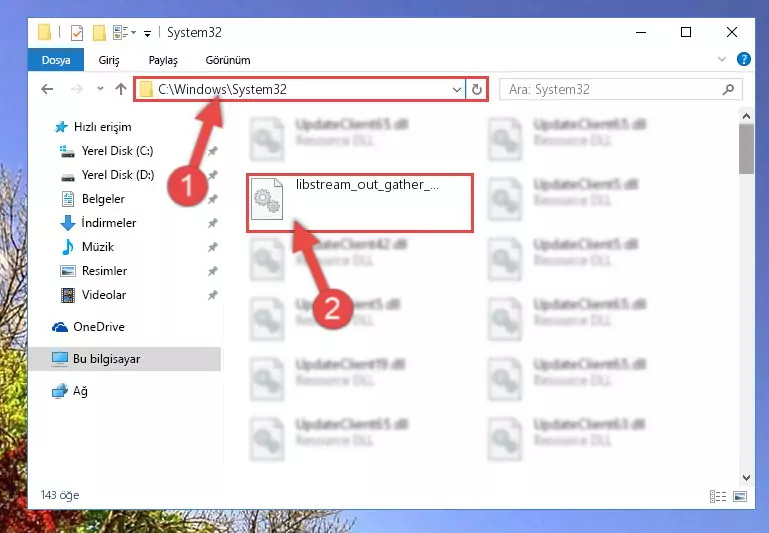Click the pin icon next to Müzik
The width and height of the screenshot is (769, 533).
pos(212,247)
